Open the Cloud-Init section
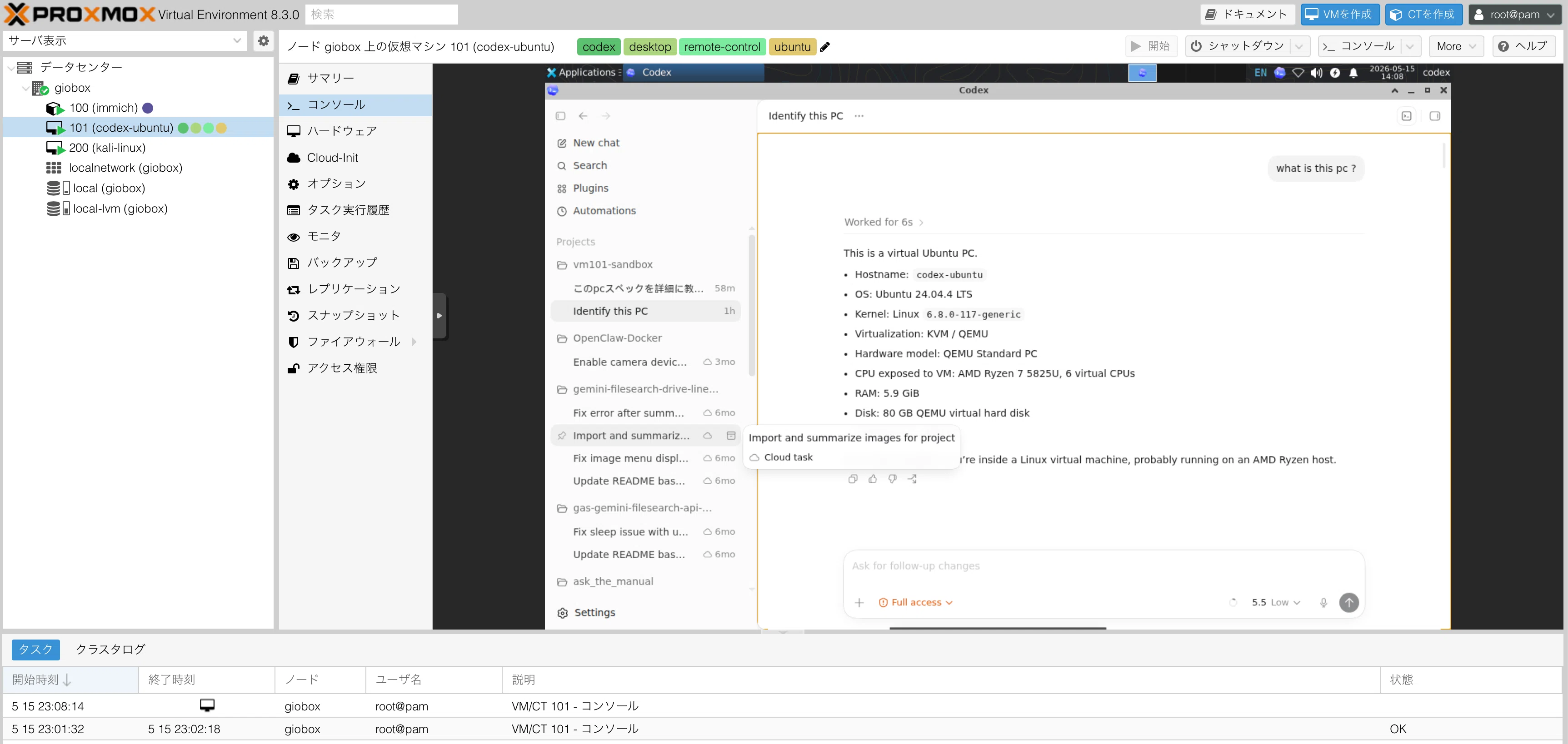The image size is (1568, 744). tap(355, 158)
